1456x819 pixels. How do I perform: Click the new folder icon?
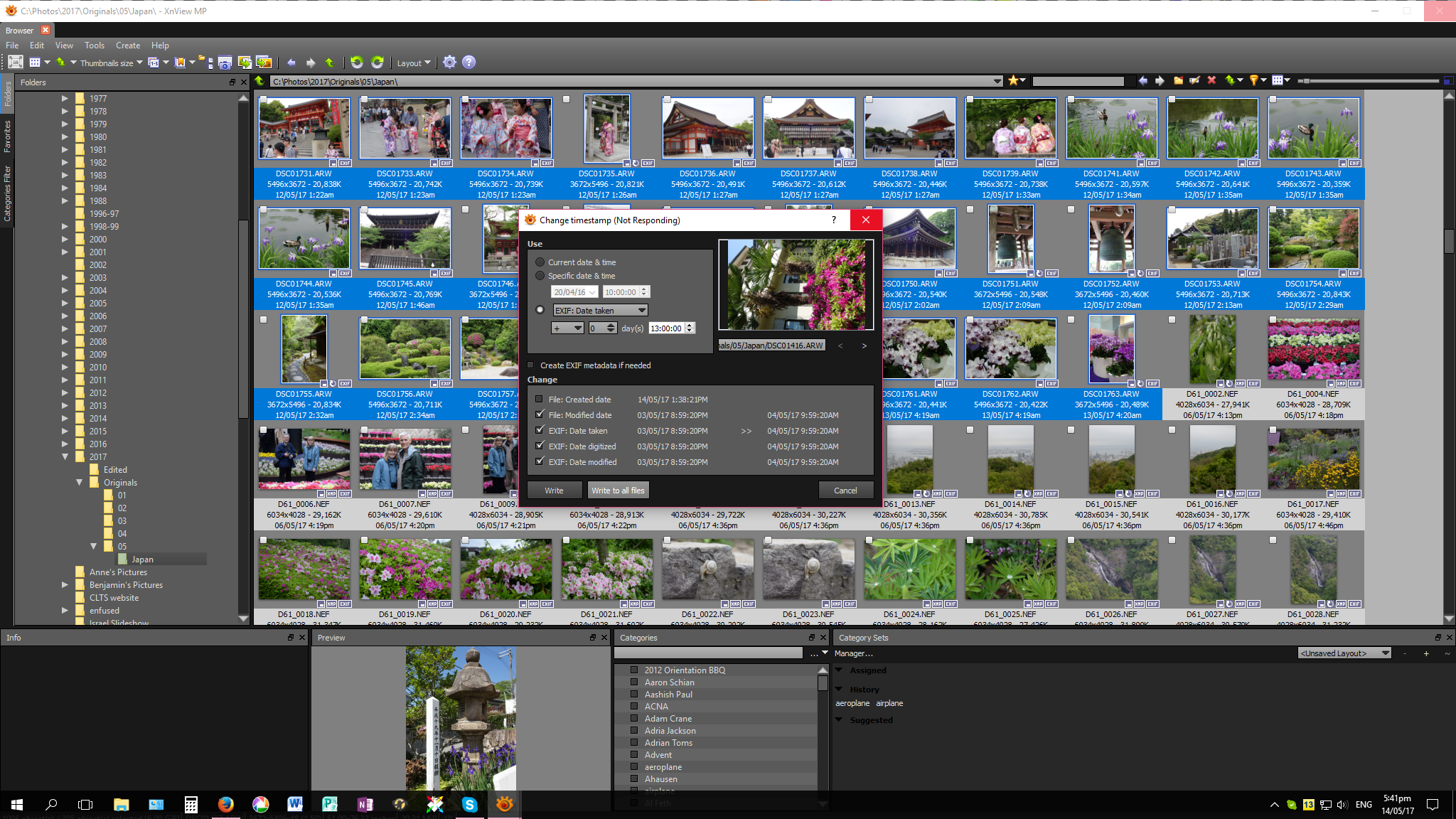(1178, 80)
